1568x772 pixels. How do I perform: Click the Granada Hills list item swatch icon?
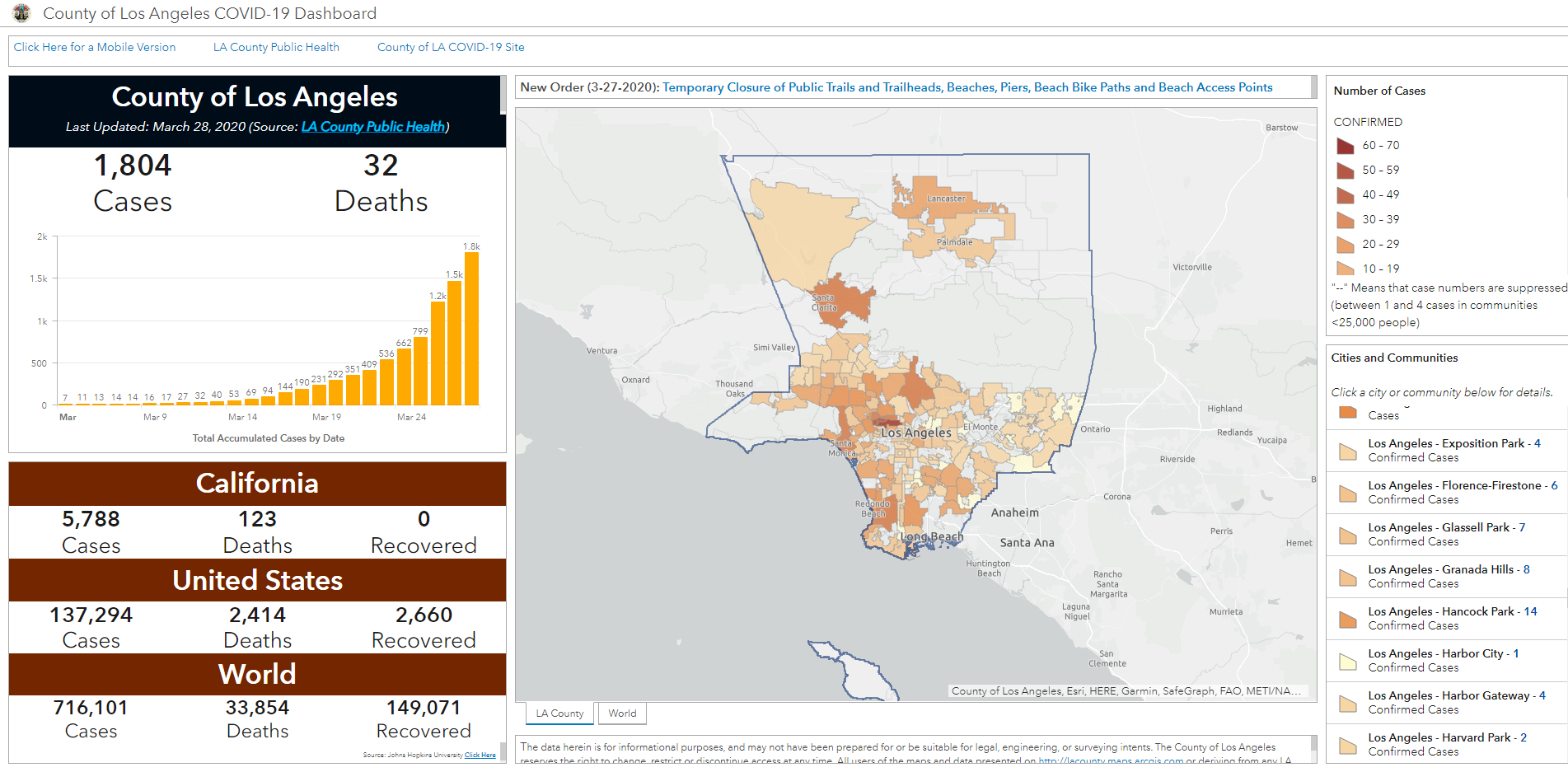tap(1348, 577)
